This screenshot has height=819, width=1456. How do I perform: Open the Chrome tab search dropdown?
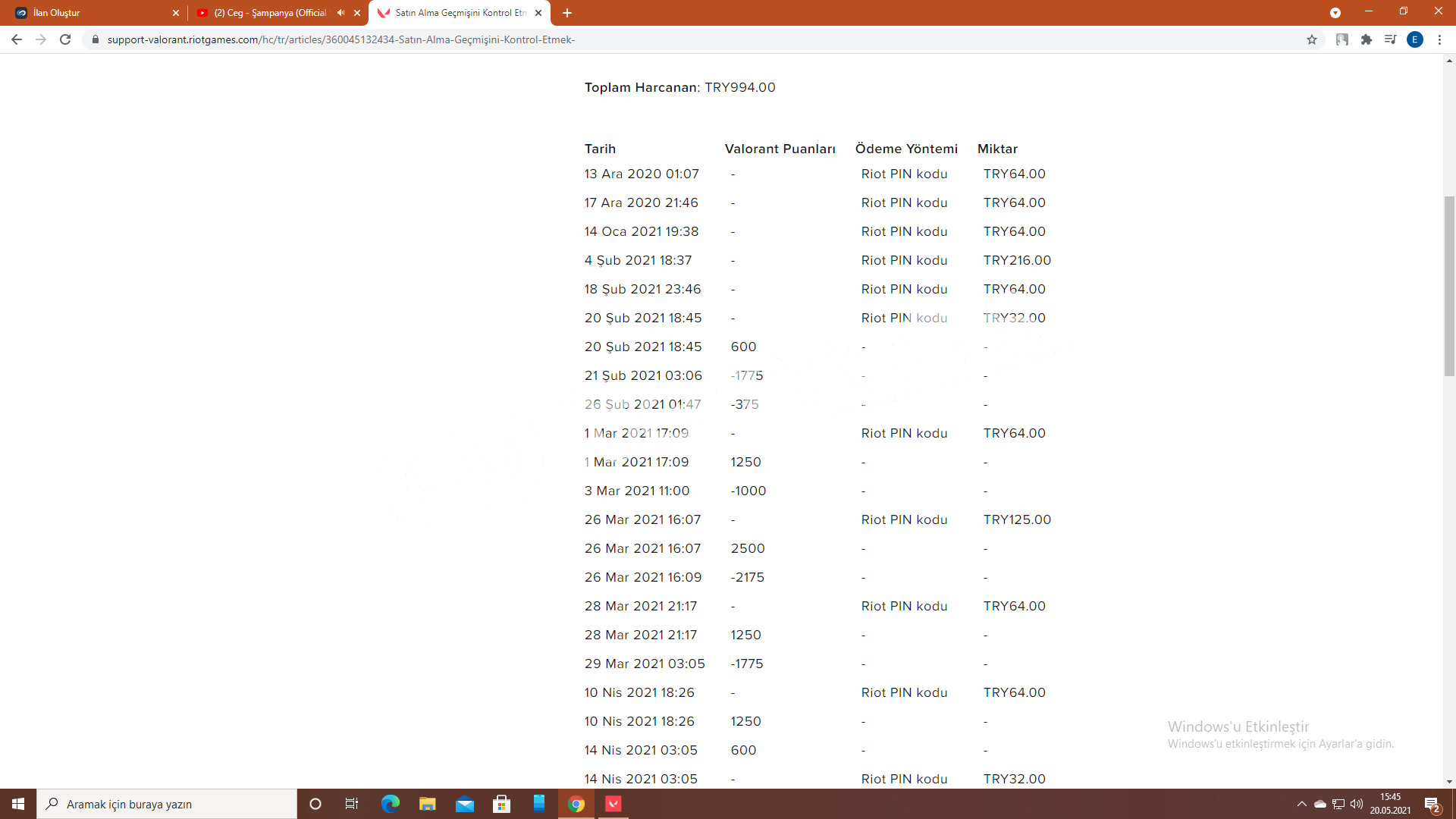[1335, 13]
